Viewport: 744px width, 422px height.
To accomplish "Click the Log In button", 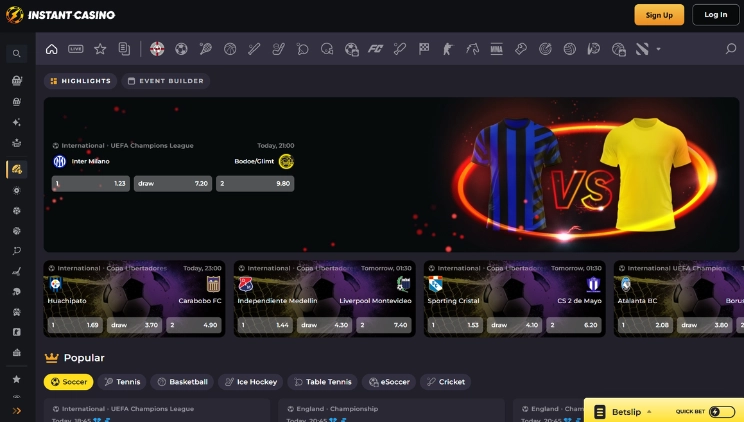I will click(x=716, y=15).
